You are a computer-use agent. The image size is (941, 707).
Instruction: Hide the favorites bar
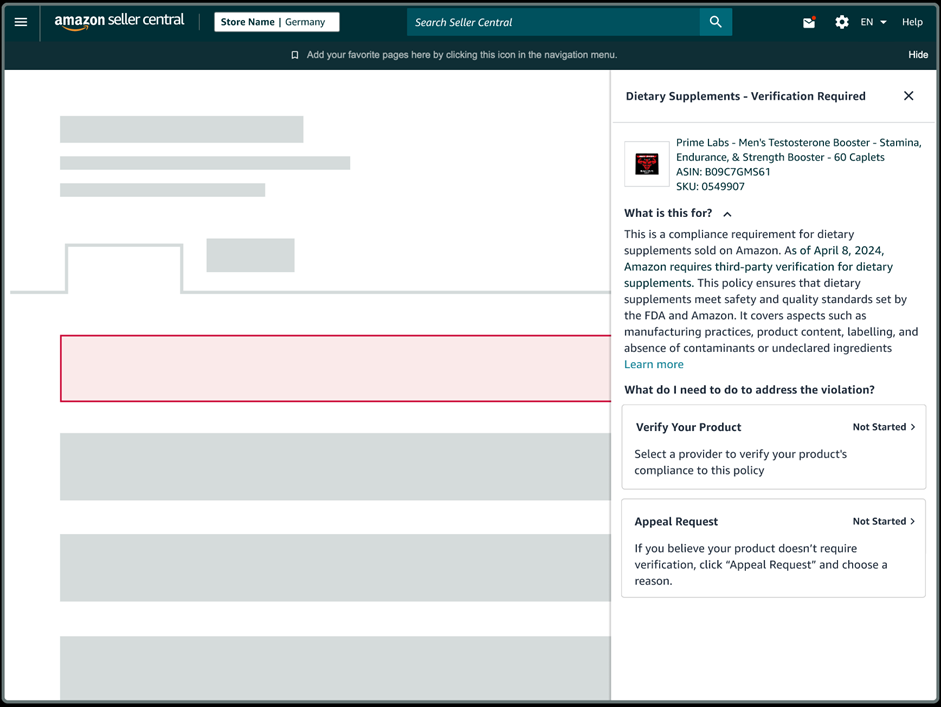click(x=917, y=55)
